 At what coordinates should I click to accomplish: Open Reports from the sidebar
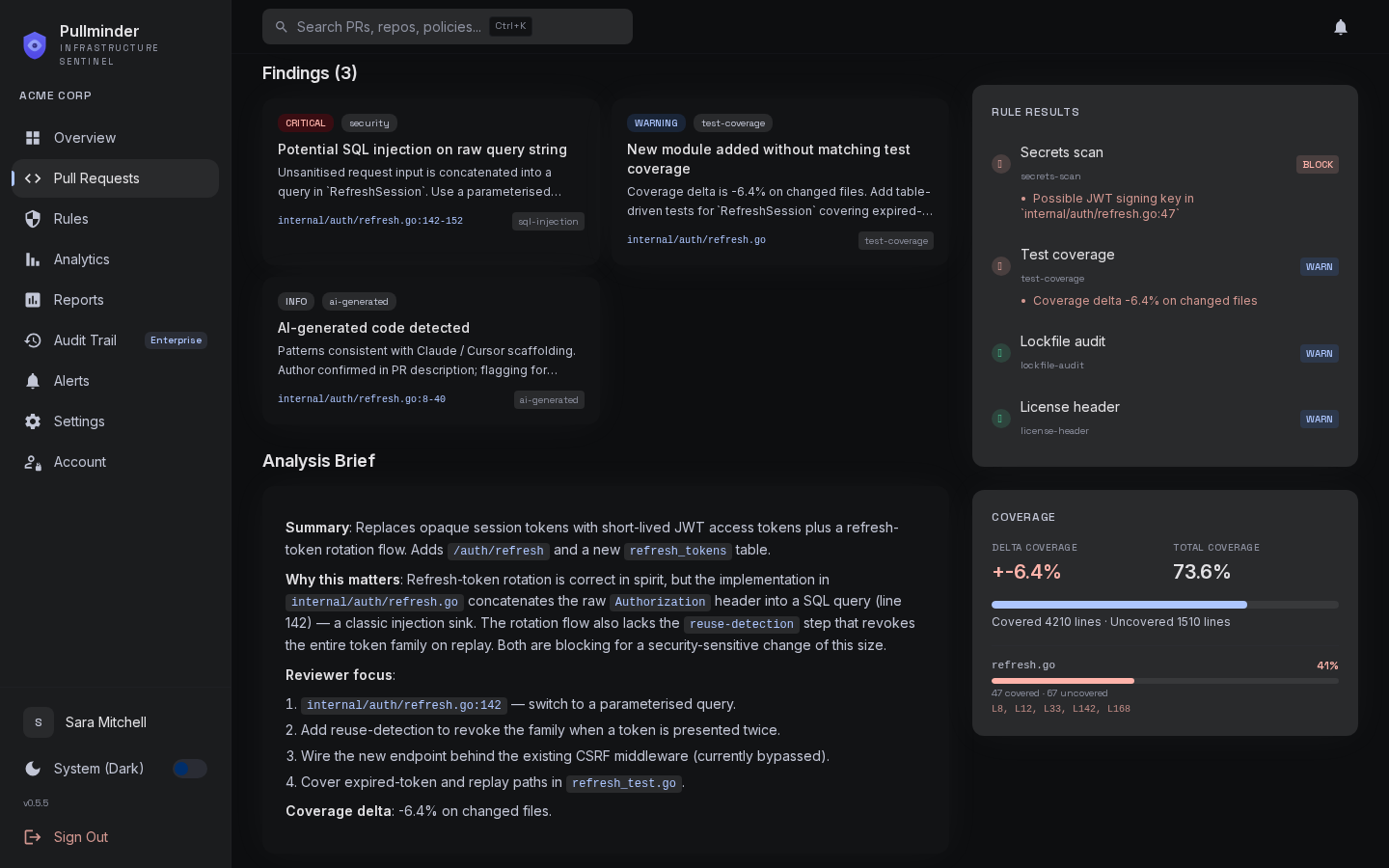point(116,300)
